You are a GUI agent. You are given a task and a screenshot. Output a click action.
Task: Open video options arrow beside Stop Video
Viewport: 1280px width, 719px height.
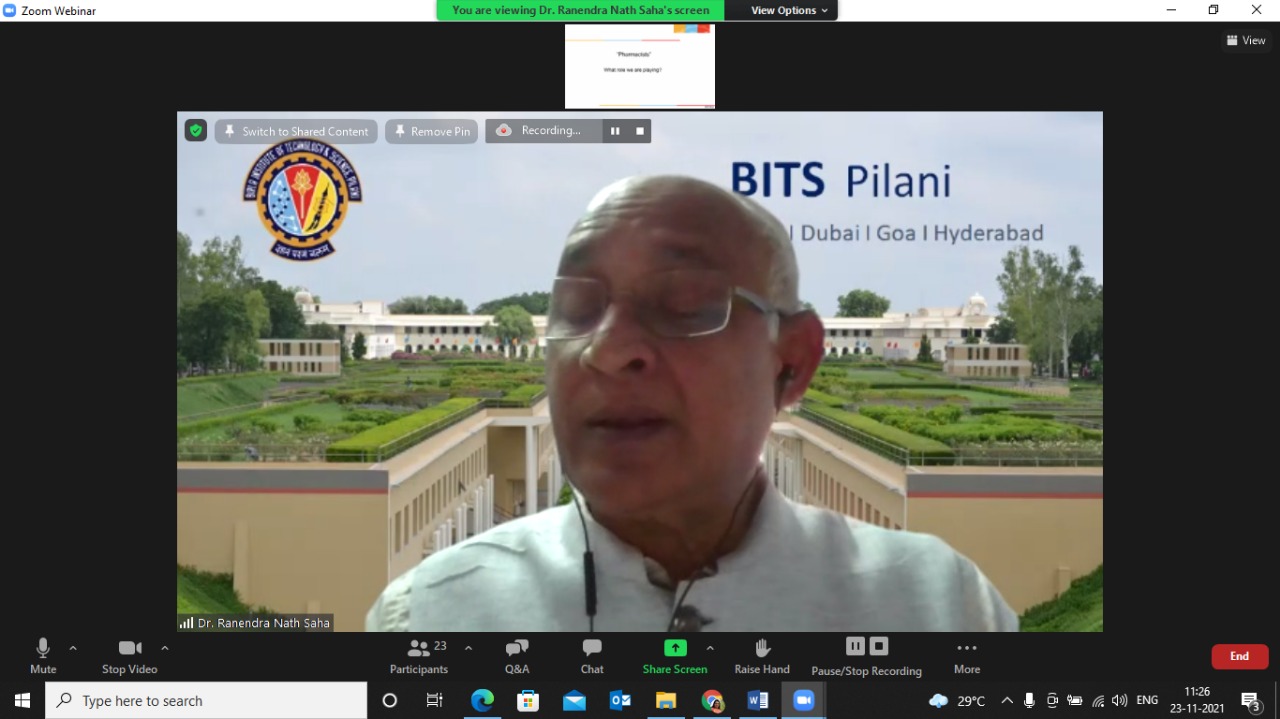coord(165,648)
